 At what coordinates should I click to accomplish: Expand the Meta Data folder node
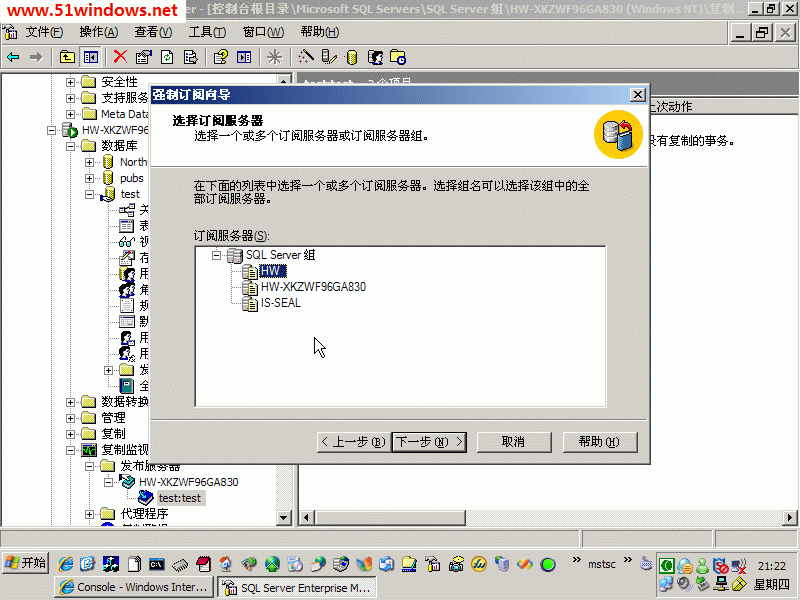tap(70, 114)
